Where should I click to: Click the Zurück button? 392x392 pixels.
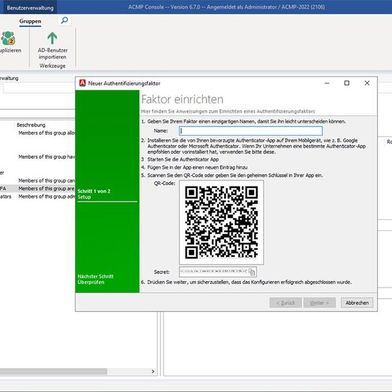tap(286, 303)
